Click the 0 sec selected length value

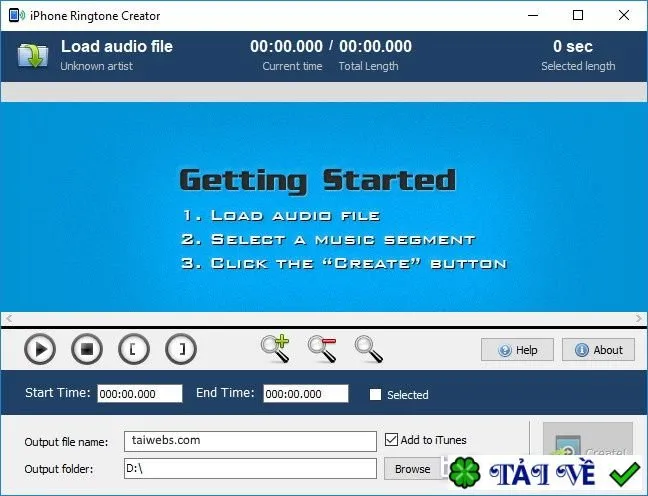[573, 46]
